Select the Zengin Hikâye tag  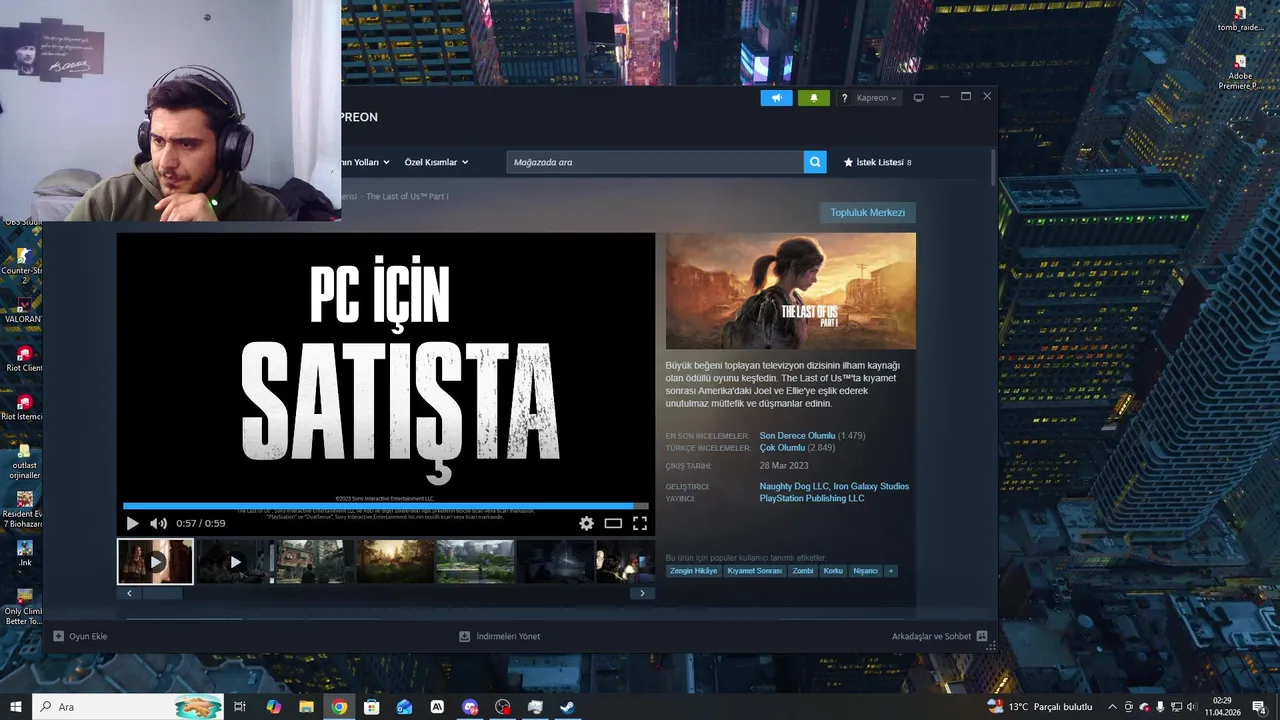point(694,571)
